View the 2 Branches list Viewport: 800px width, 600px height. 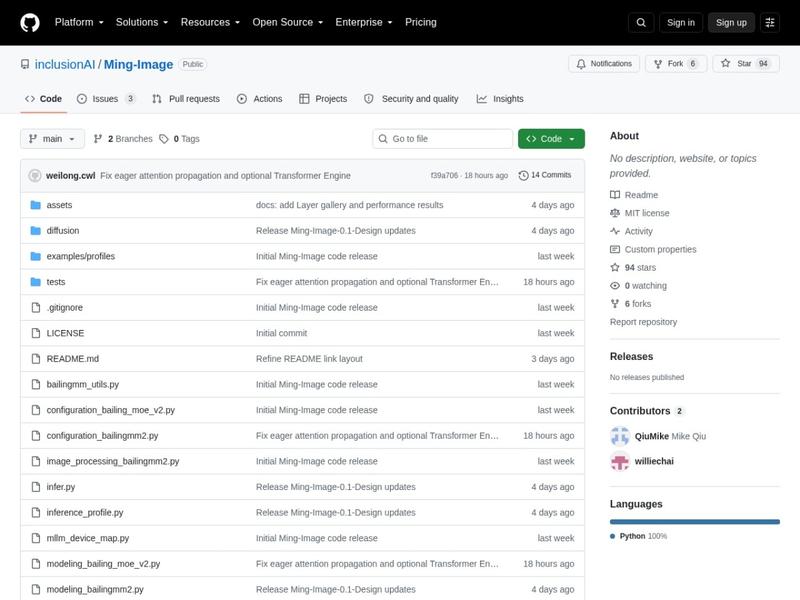pos(123,139)
